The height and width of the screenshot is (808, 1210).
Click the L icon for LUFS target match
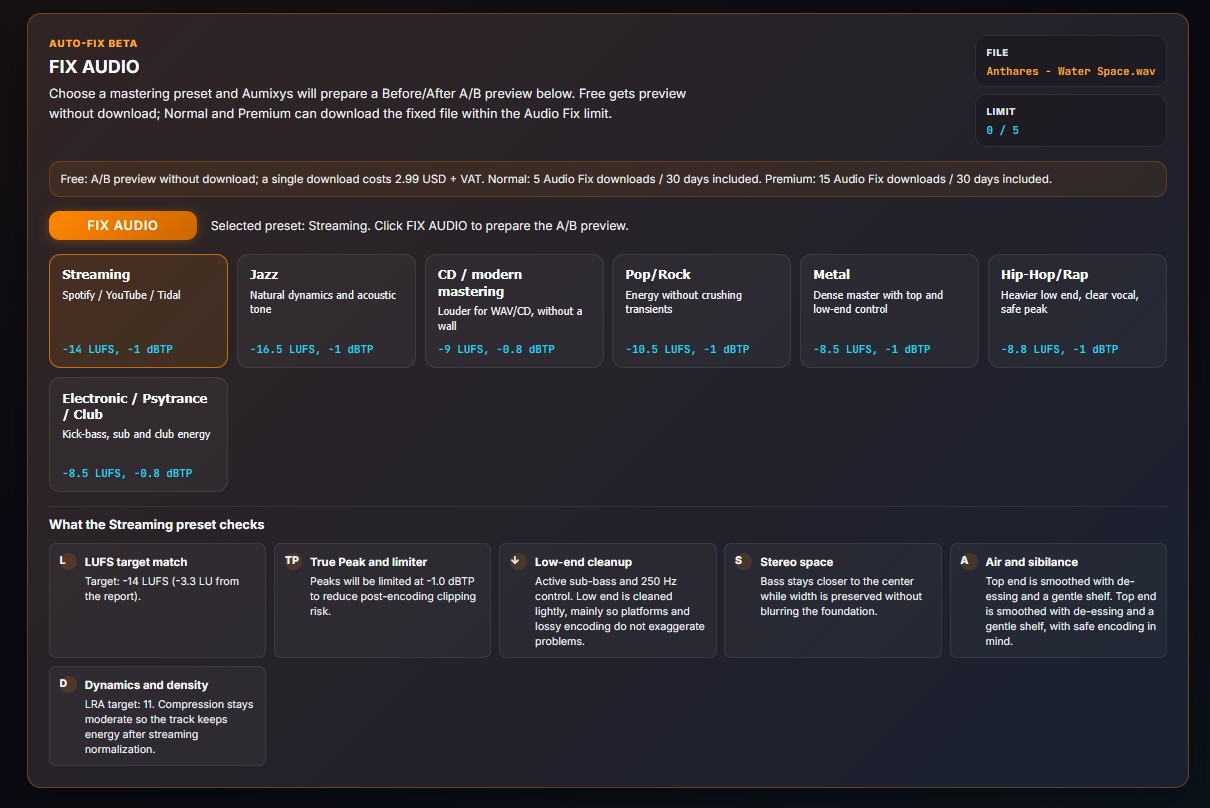(63, 561)
